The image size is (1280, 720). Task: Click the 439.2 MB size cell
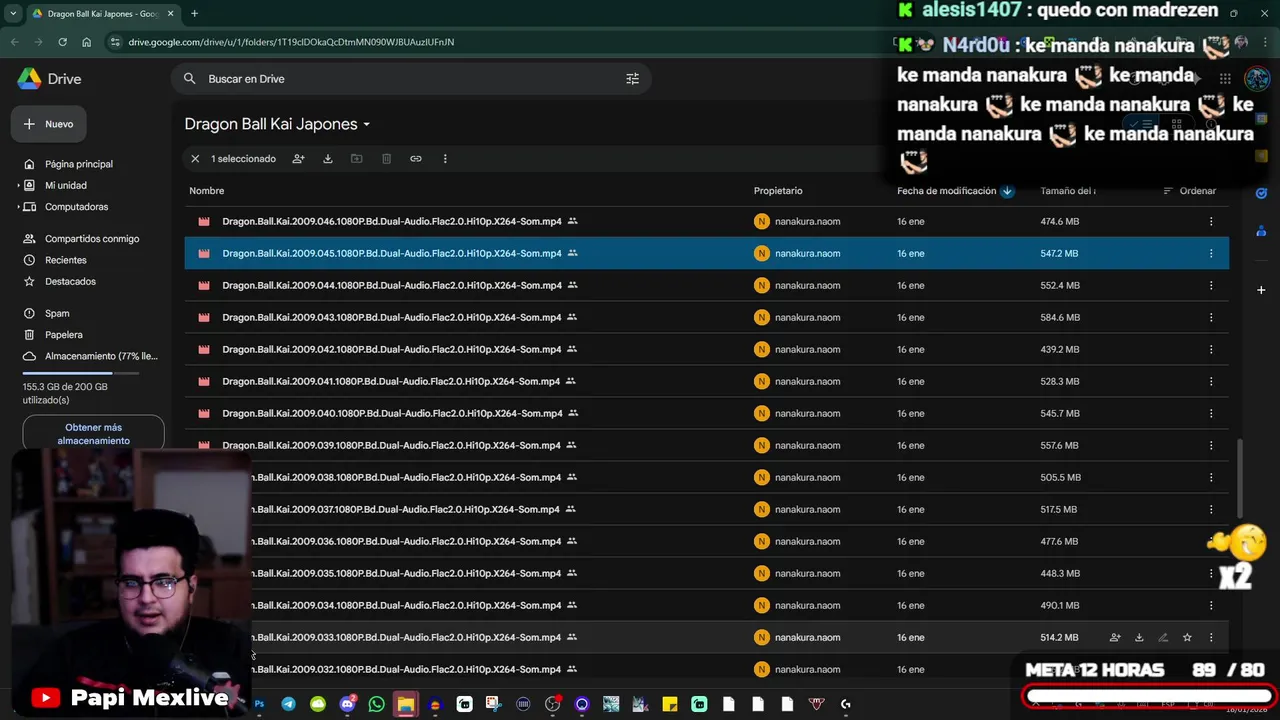1060,349
